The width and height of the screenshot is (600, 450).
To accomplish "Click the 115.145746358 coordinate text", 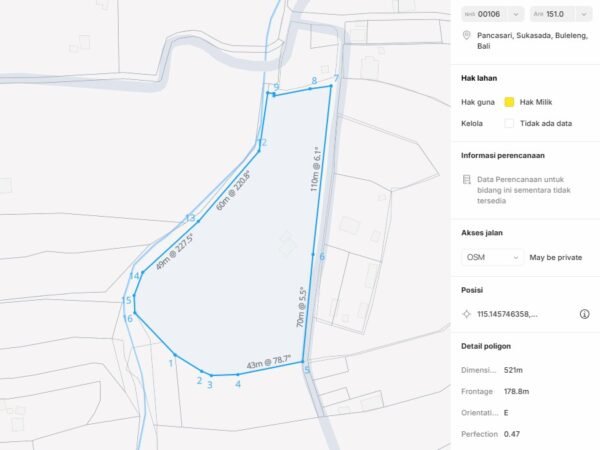I will click(507, 314).
